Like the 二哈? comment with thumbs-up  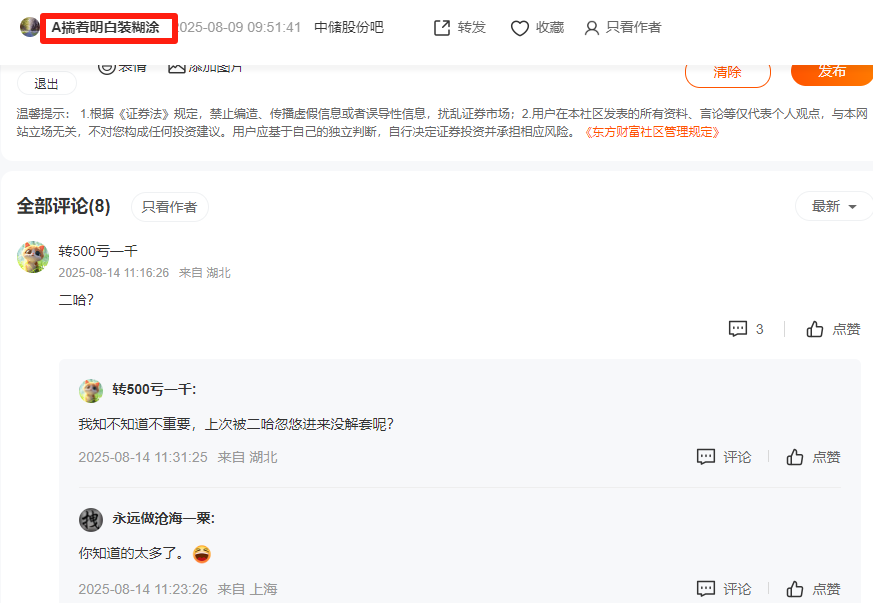[815, 329]
